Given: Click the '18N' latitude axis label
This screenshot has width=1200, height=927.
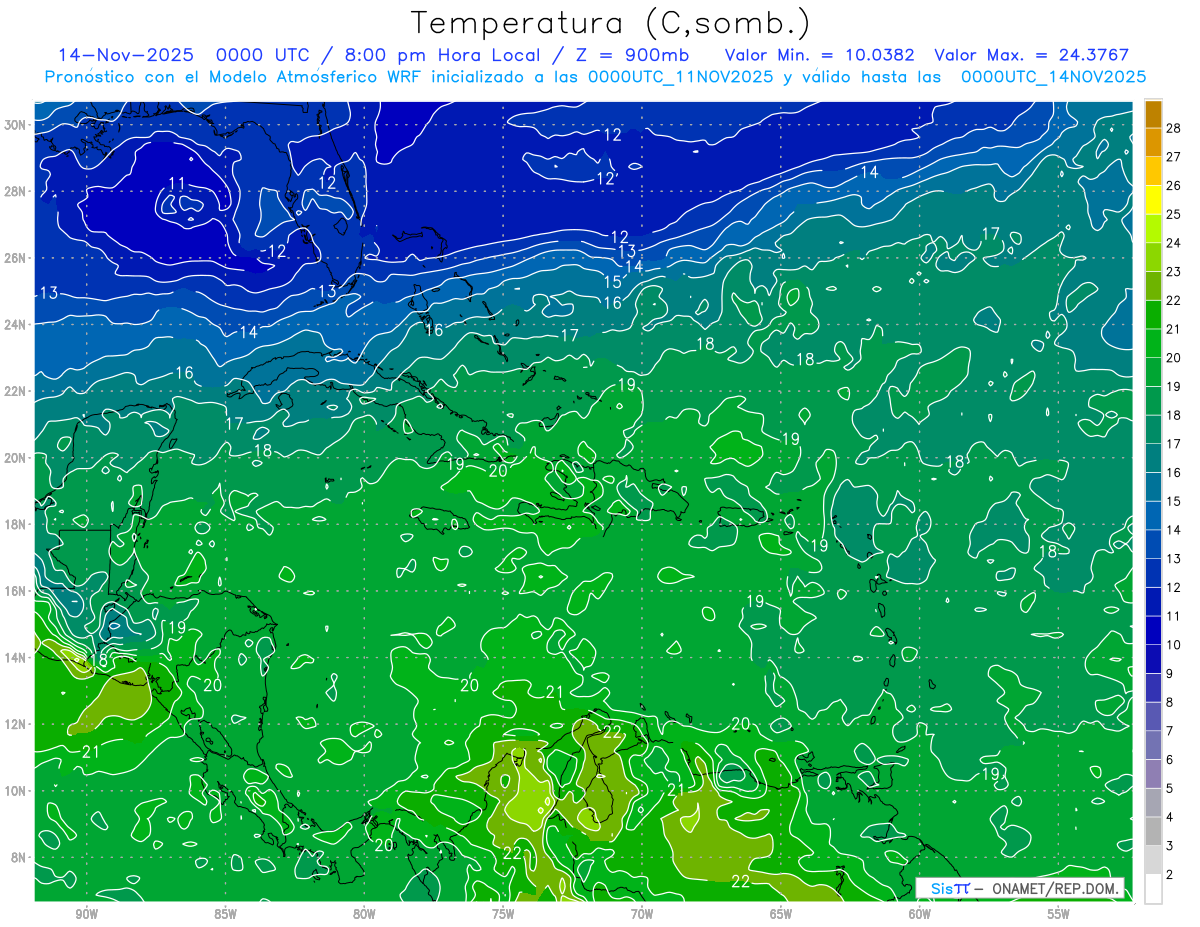Looking at the screenshot, I should [x=15, y=524].
